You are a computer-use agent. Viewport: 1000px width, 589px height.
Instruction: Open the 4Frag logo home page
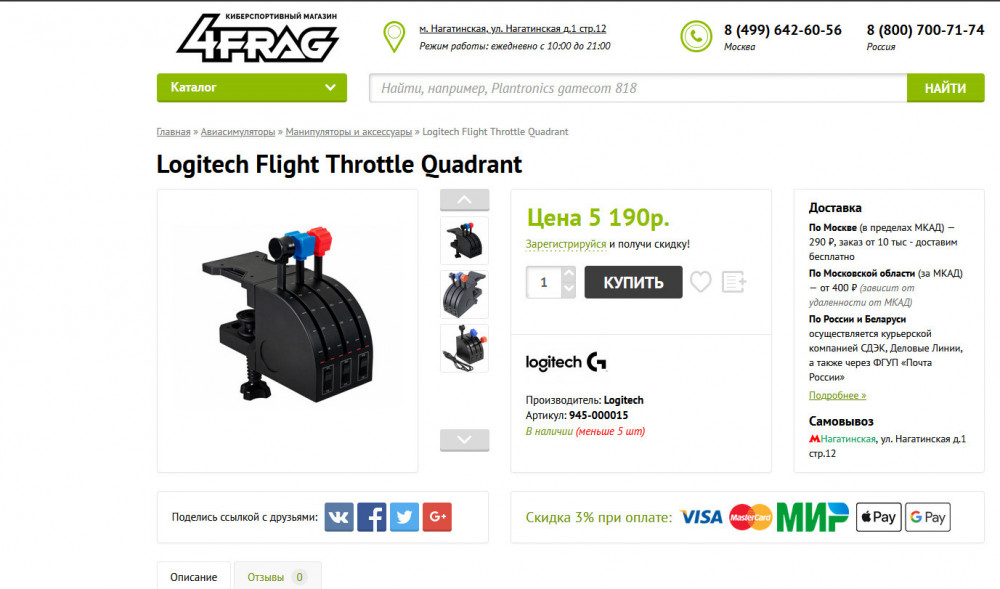coord(257,38)
